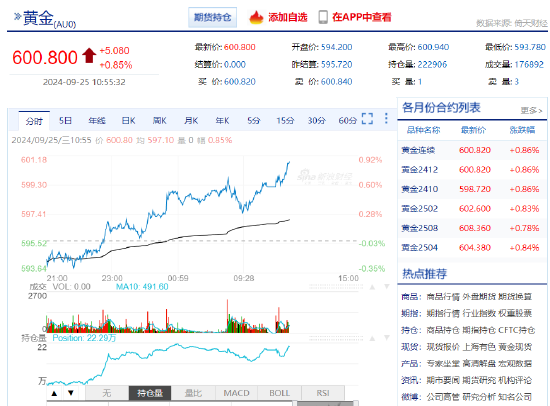This screenshot has width=550, height=406.
Task: Click the flame icon beside 添加自选
Action: (x=256, y=17)
